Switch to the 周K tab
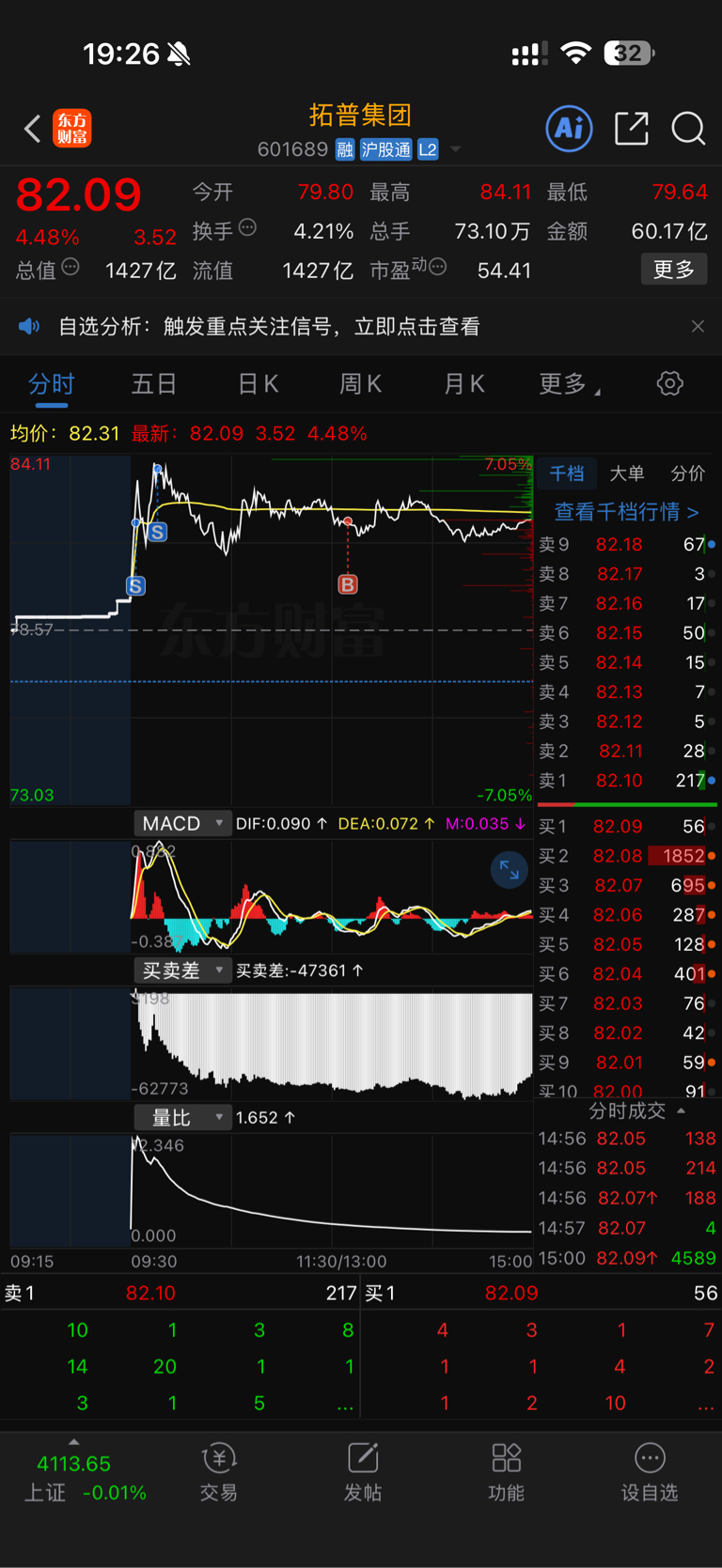Screen dimensions: 722x1568 coord(360,384)
